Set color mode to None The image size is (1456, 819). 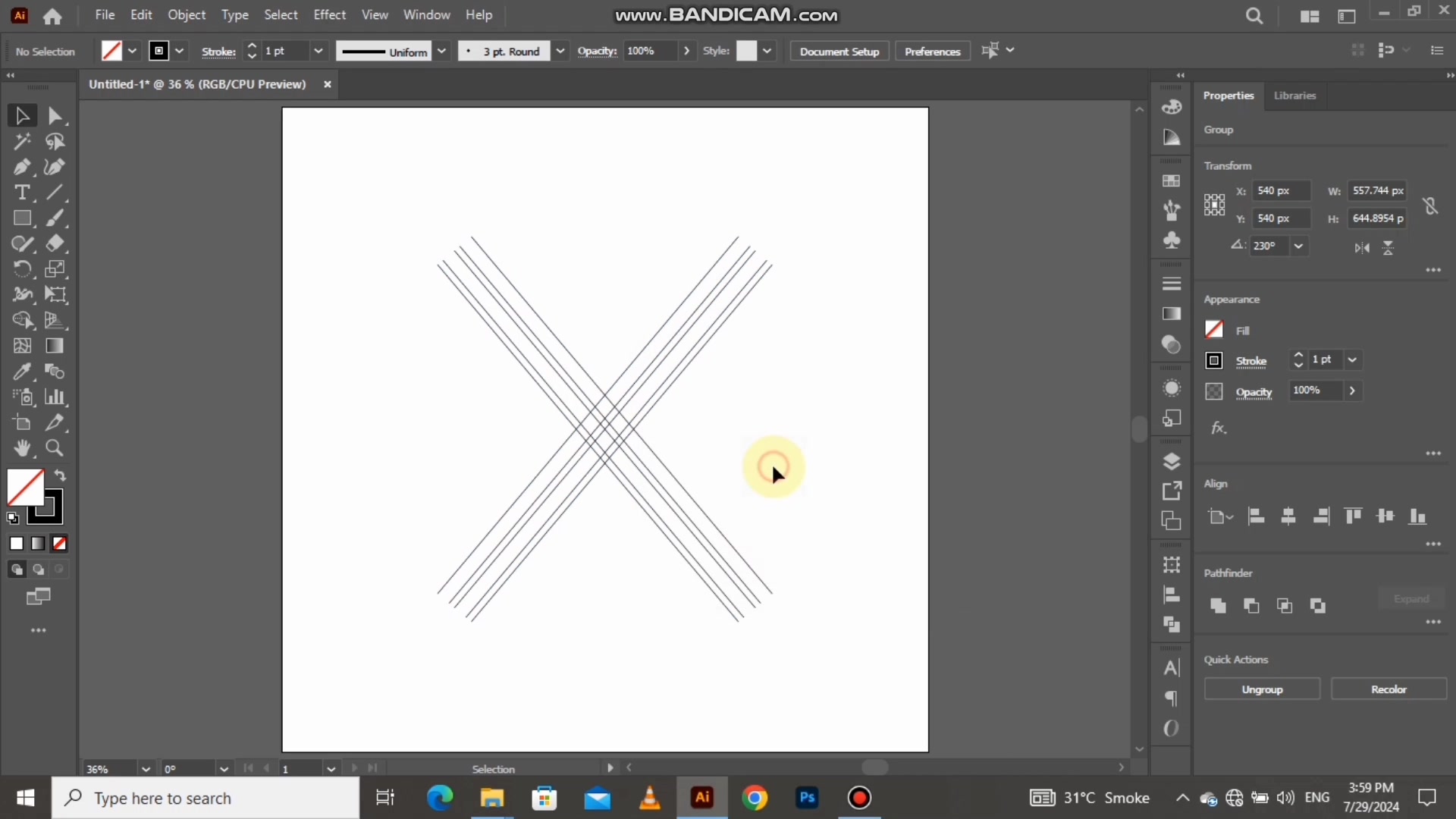click(x=59, y=544)
